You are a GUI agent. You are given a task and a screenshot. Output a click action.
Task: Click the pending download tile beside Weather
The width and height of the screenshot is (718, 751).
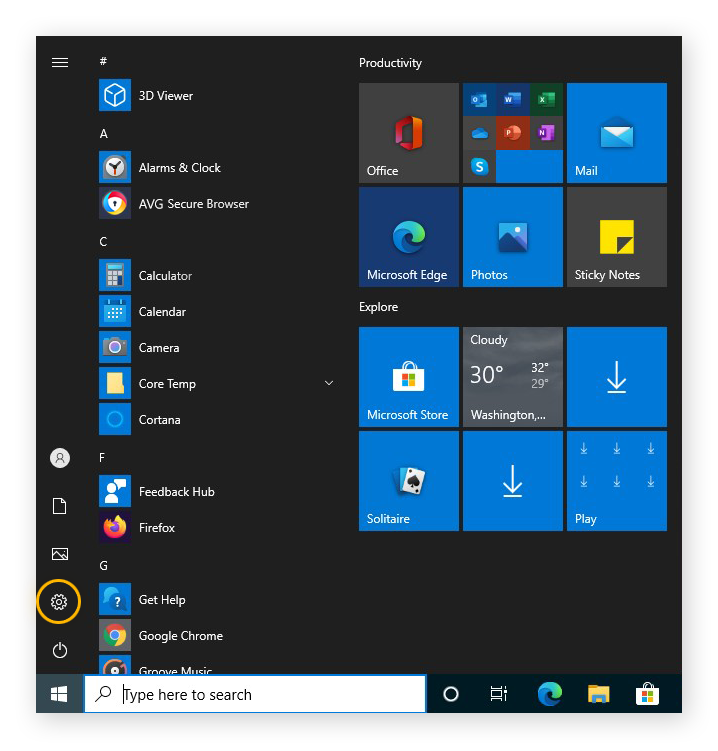[616, 376]
